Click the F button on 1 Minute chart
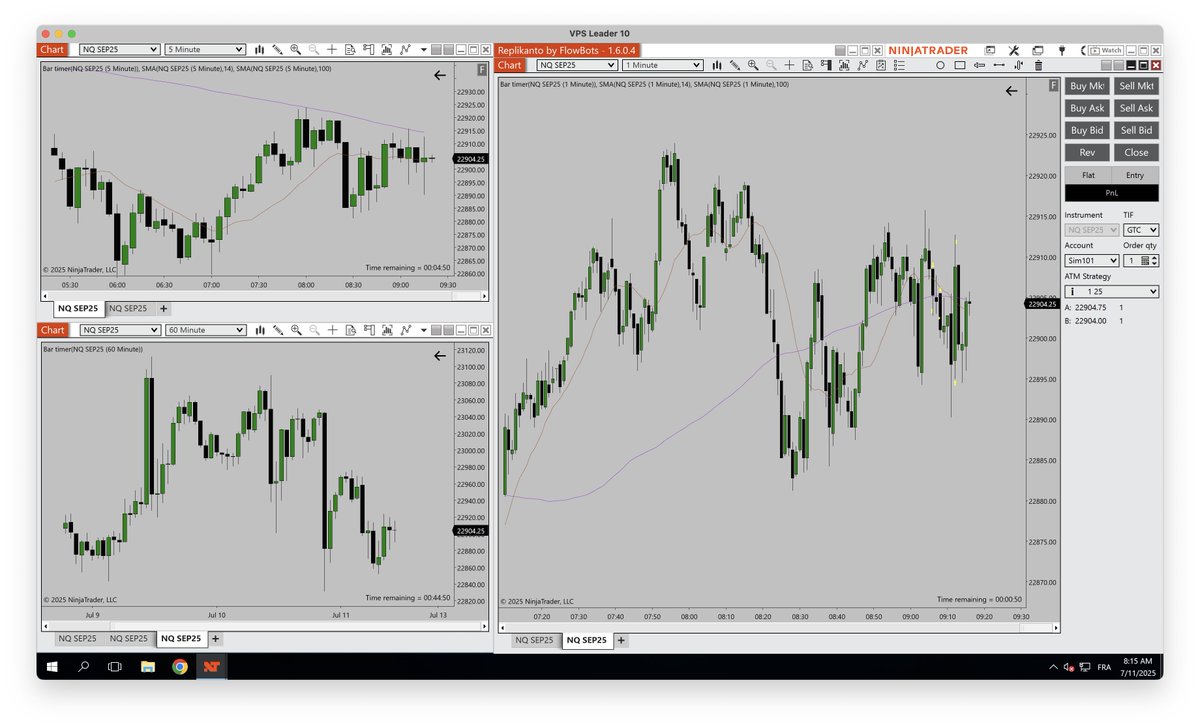Image resolution: width=1200 pixels, height=728 pixels. click(1052, 86)
